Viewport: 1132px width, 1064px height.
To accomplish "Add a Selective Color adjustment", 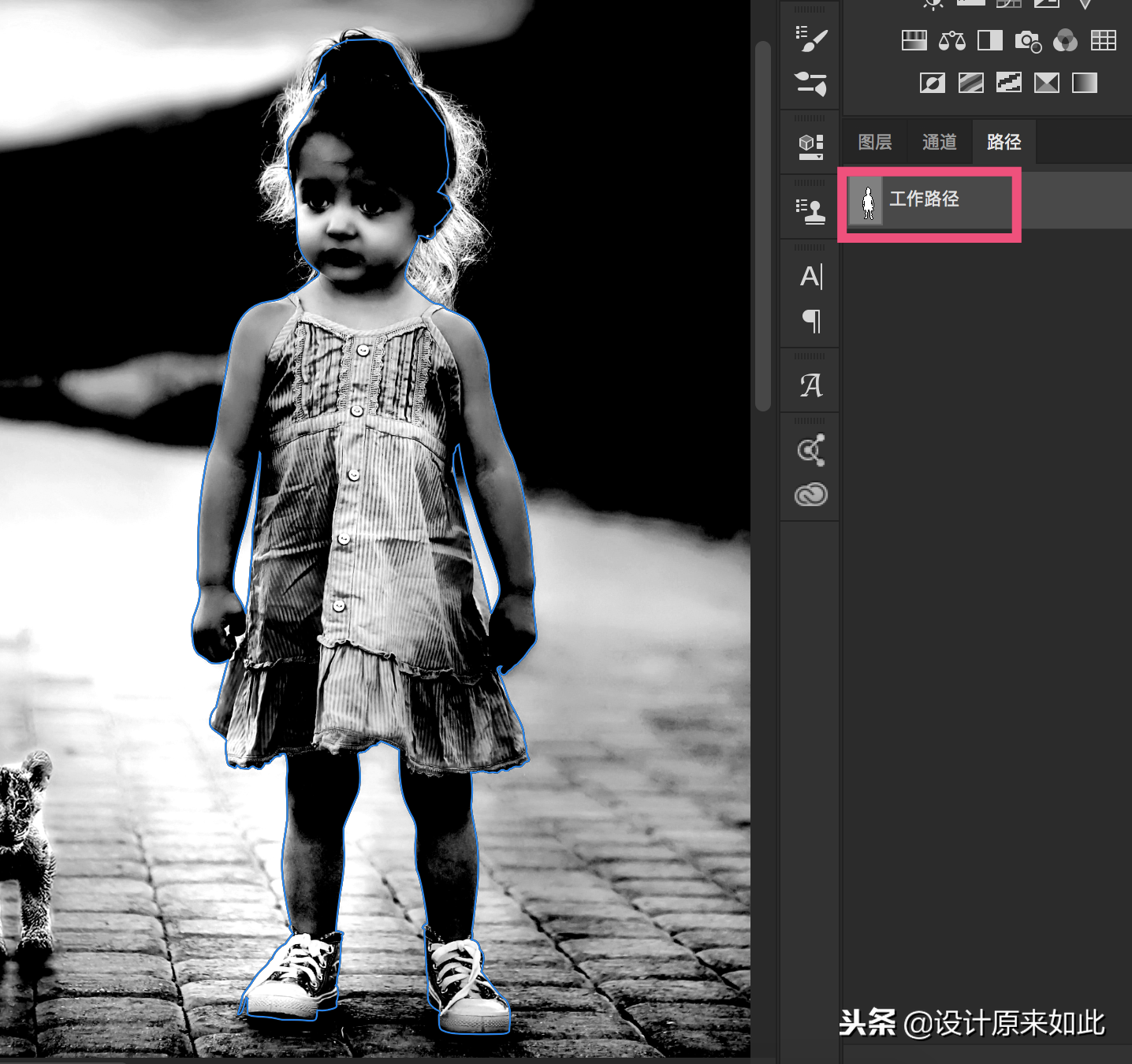I will [1046, 83].
